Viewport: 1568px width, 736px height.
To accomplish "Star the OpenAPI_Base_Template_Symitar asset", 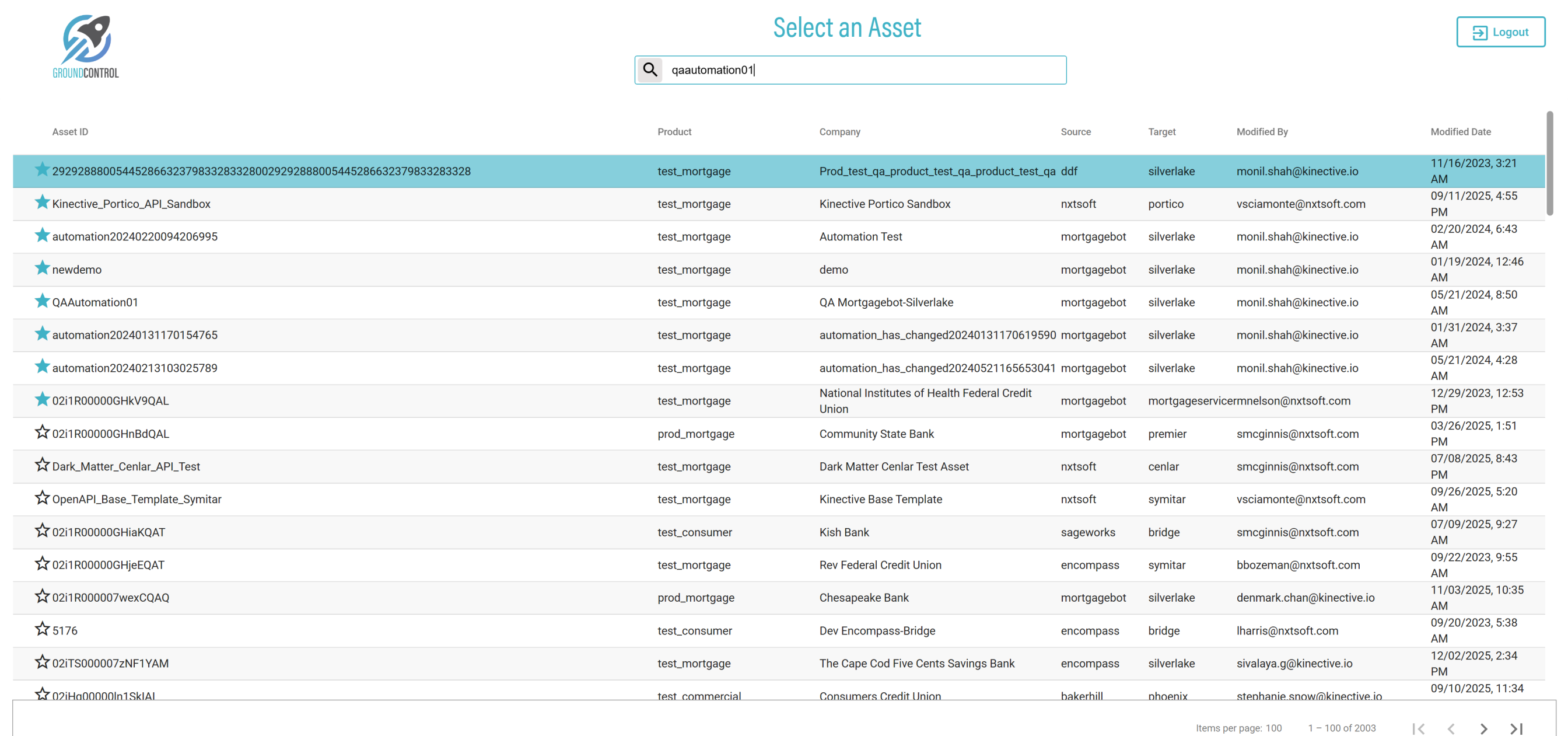I will click(41, 498).
